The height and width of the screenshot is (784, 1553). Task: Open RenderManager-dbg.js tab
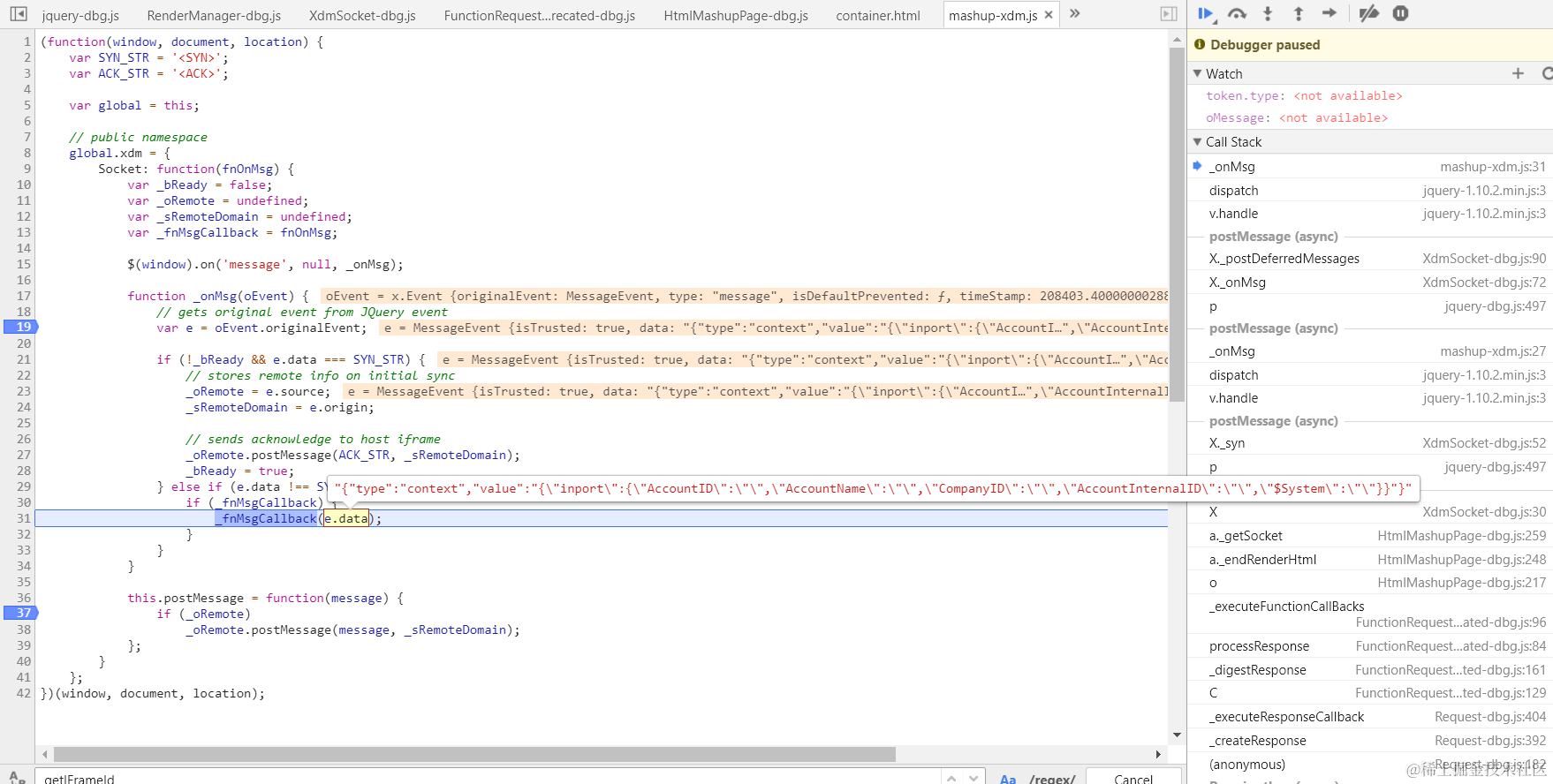click(x=214, y=15)
